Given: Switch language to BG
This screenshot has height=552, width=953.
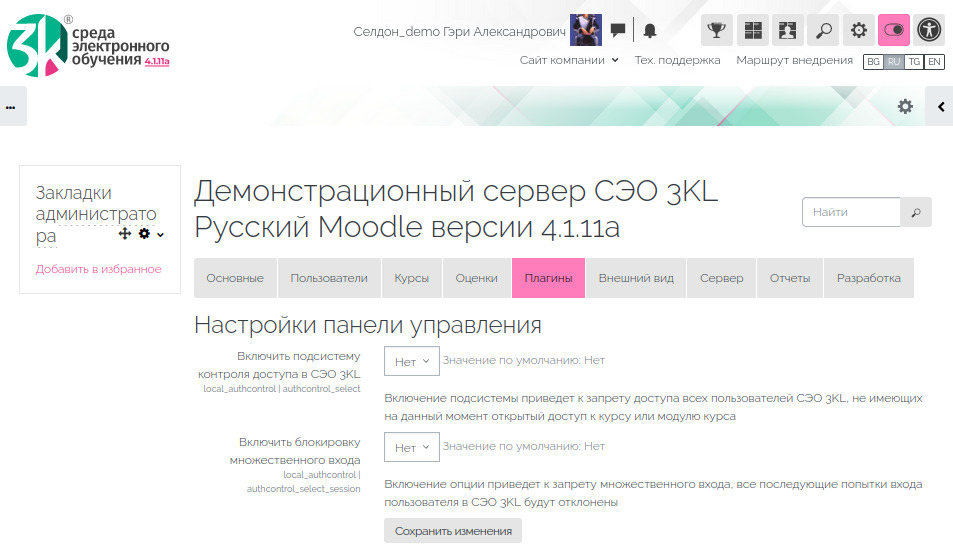Looking at the screenshot, I should click(x=873, y=61).
